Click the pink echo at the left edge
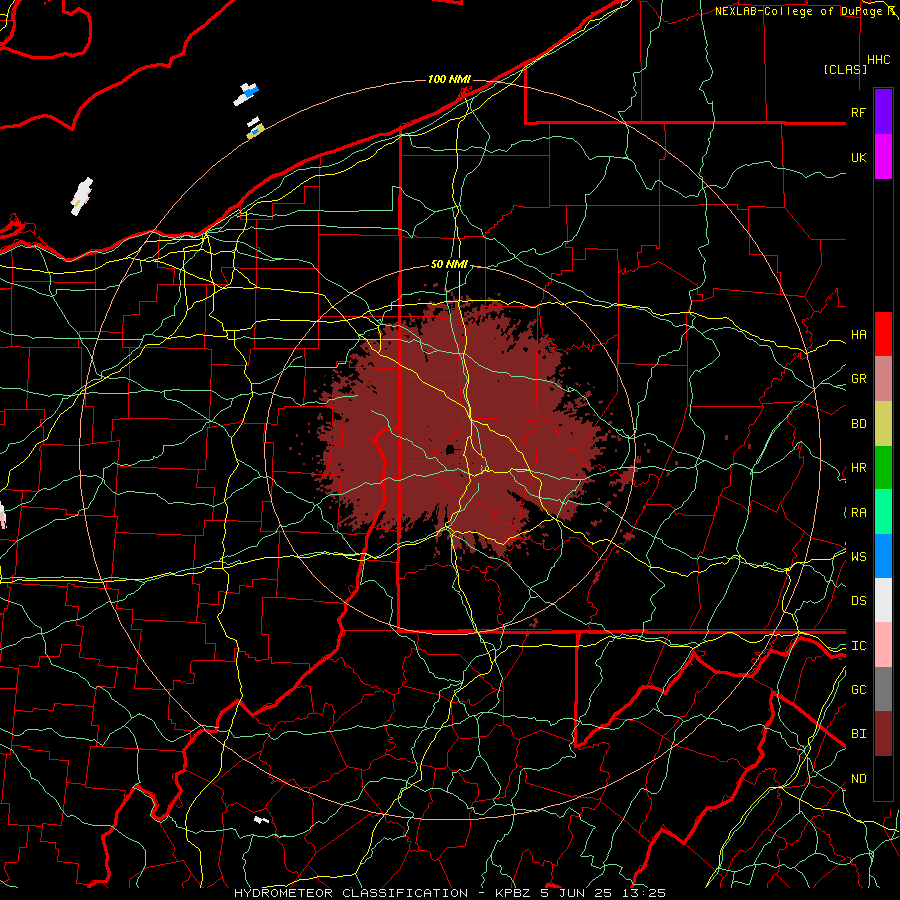Viewport: 900px width, 900px height. (x=2, y=515)
